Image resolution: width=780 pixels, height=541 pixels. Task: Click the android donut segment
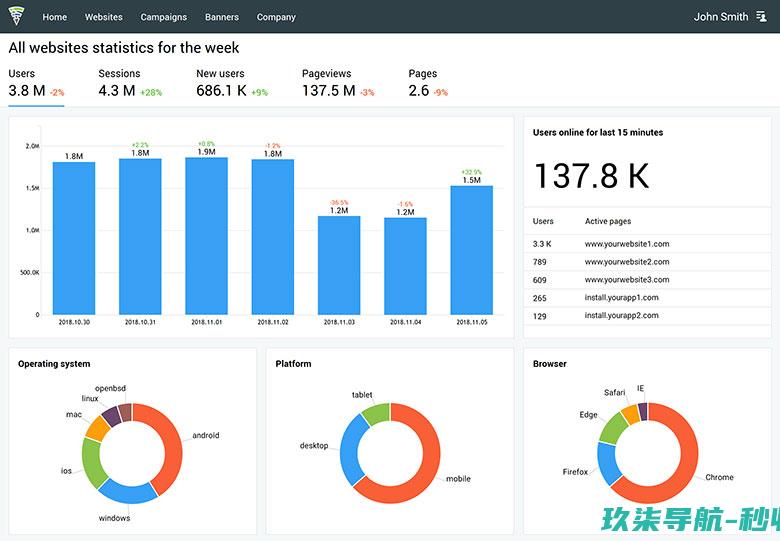pos(172,443)
